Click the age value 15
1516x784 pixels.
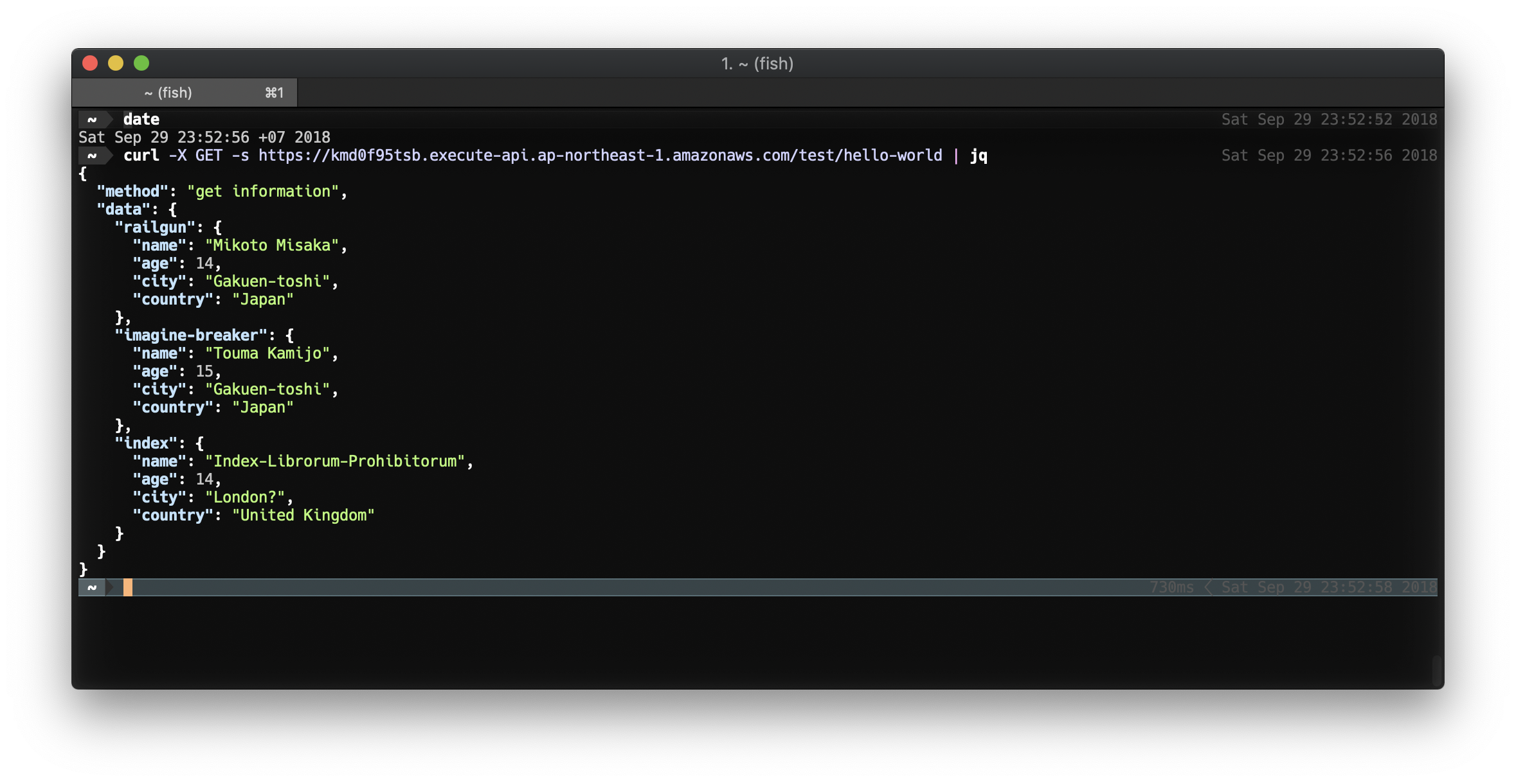(x=204, y=371)
